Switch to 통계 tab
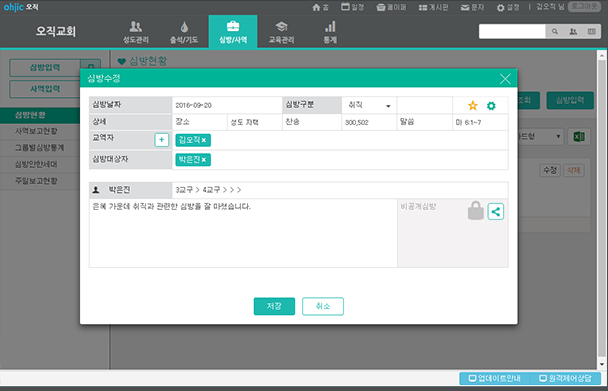Viewport: 608px width, 391px height. tap(330, 32)
